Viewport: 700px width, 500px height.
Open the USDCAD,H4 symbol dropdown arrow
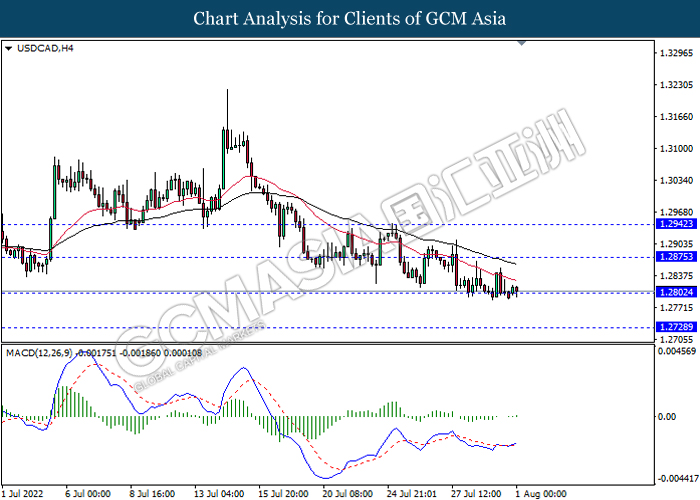(x=8, y=48)
